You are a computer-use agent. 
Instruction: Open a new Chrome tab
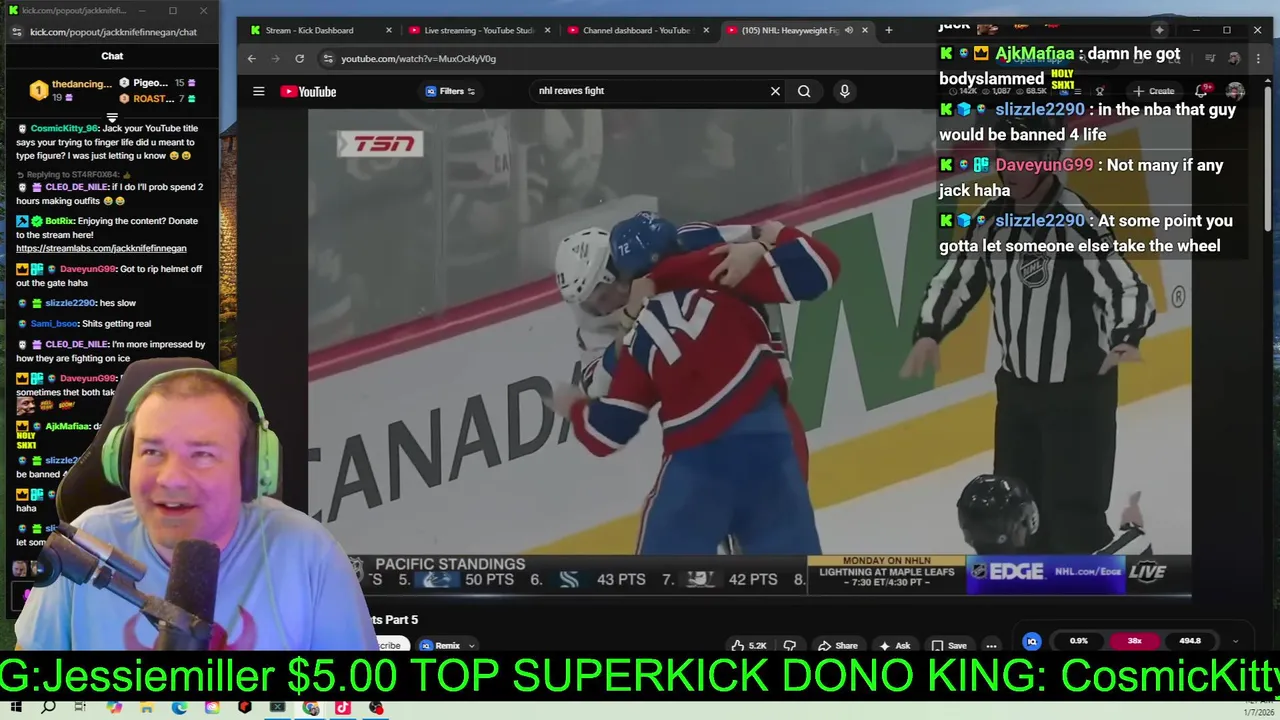point(888,30)
